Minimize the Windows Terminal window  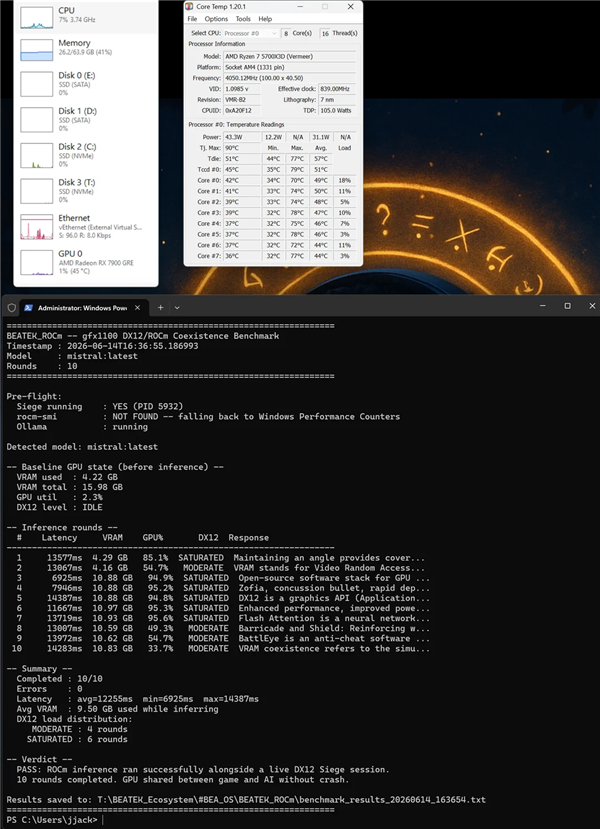point(542,306)
